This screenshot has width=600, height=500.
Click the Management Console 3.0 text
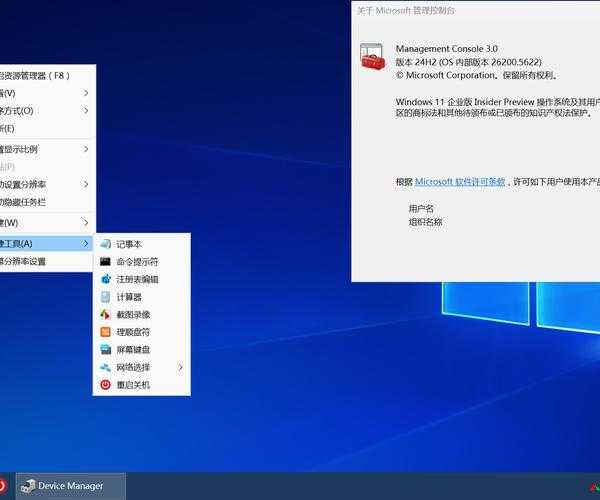pos(447,49)
